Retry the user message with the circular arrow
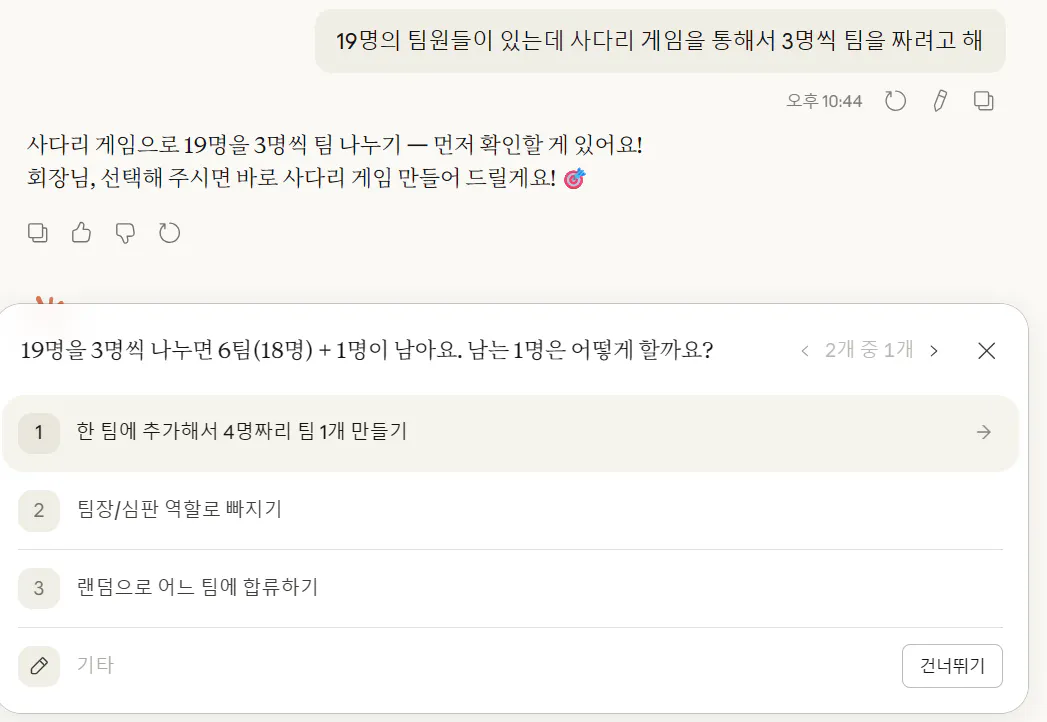This screenshot has height=722, width=1047. 895,100
